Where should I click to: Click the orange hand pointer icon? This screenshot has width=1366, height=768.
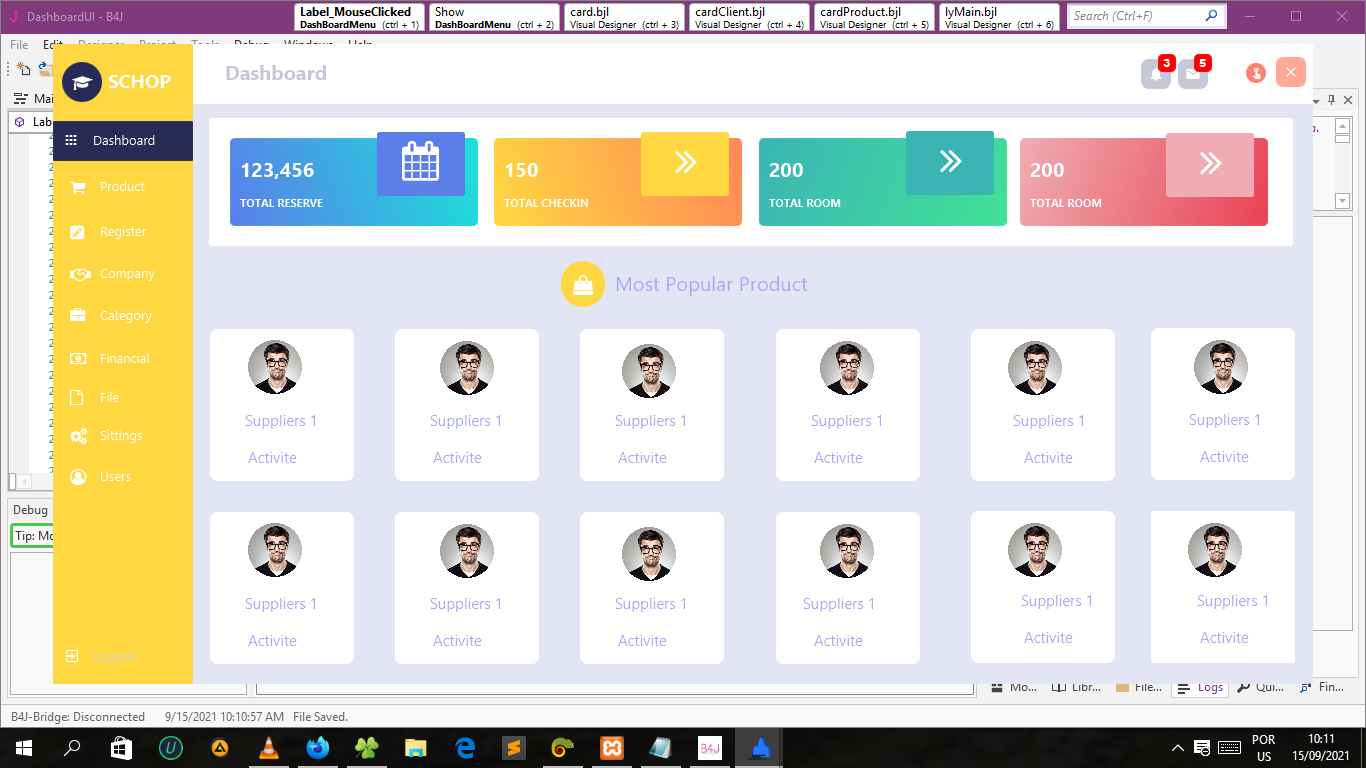(x=1256, y=73)
